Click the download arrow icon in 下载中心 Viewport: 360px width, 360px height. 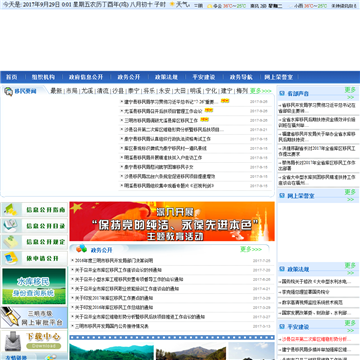click(x=13, y=340)
